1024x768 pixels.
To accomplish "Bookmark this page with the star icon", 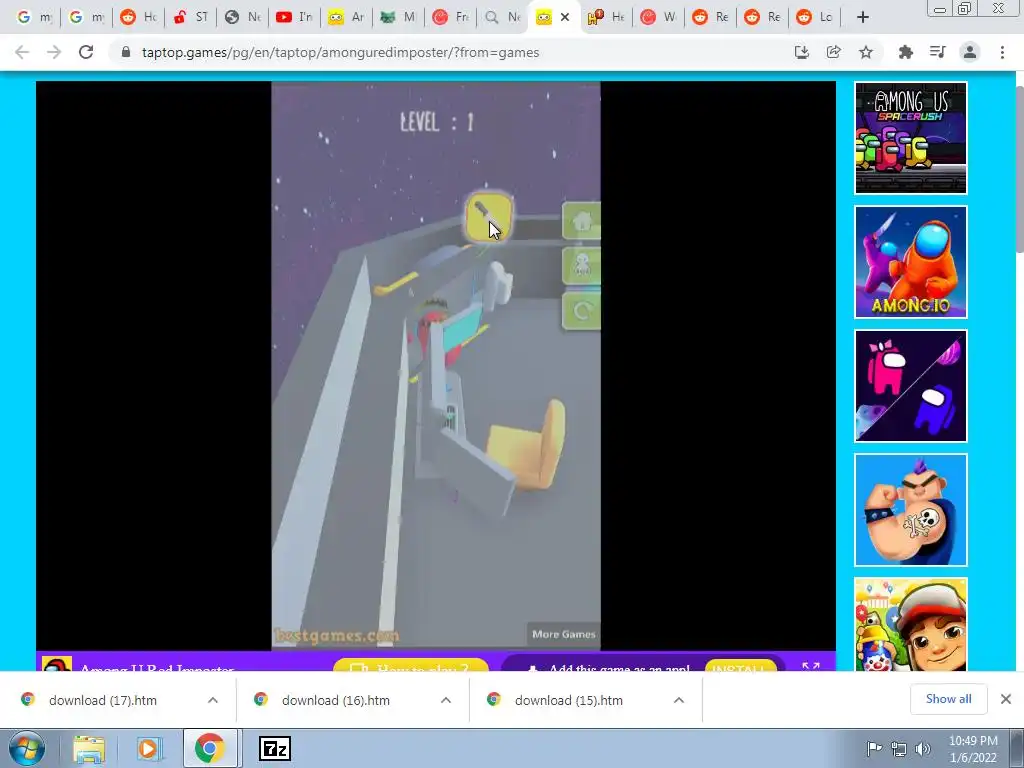I will pyautogui.click(x=866, y=52).
